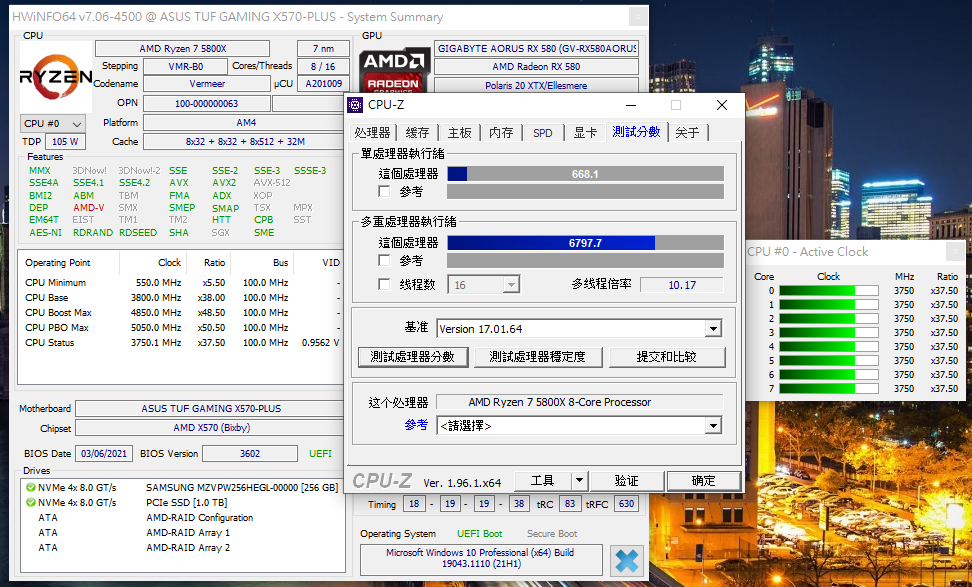This screenshot has height=587, width=972.
Task: Open the CPU #0 selector dropdown
Action: [x=52, y=123]
